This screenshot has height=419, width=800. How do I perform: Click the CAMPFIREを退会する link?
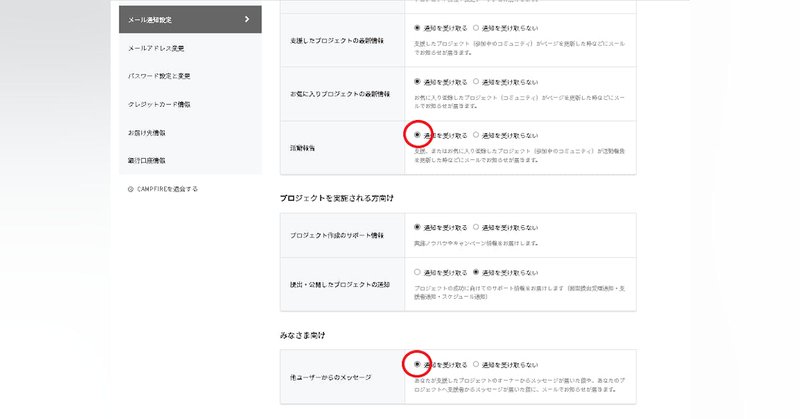click(167, 189)
